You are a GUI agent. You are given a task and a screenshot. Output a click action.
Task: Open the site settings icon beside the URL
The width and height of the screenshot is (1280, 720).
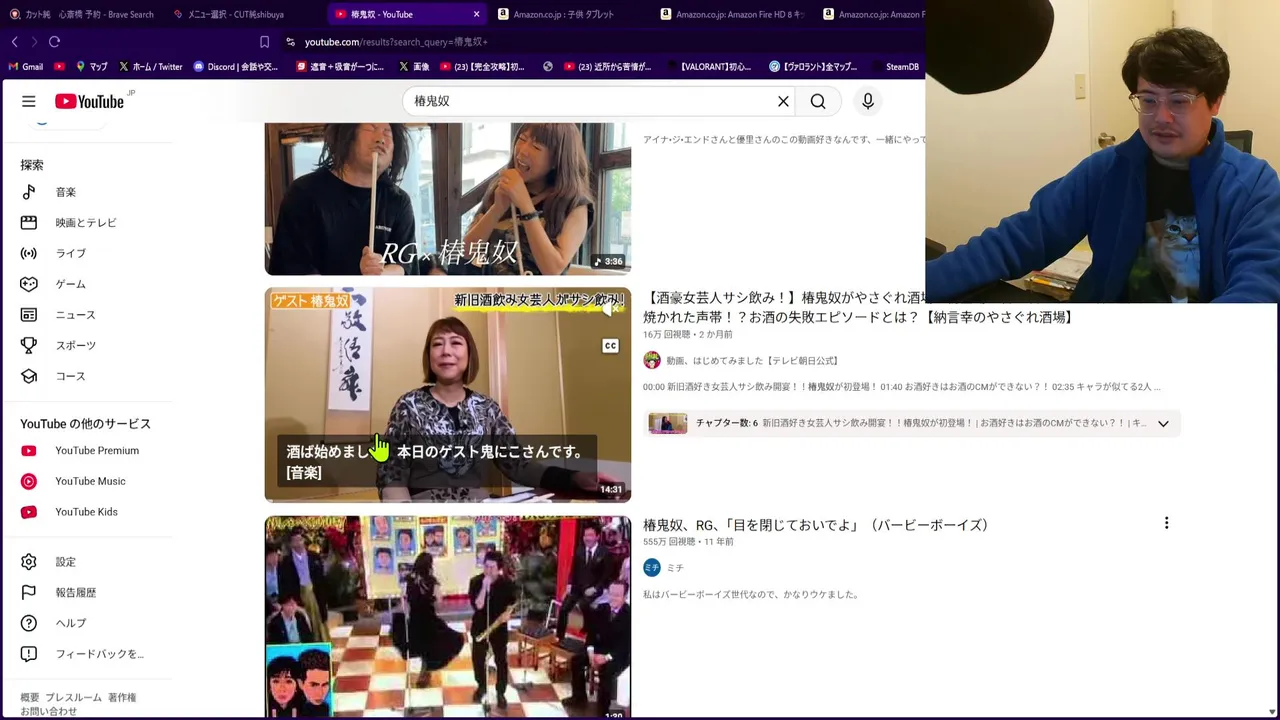click(290, 42)
